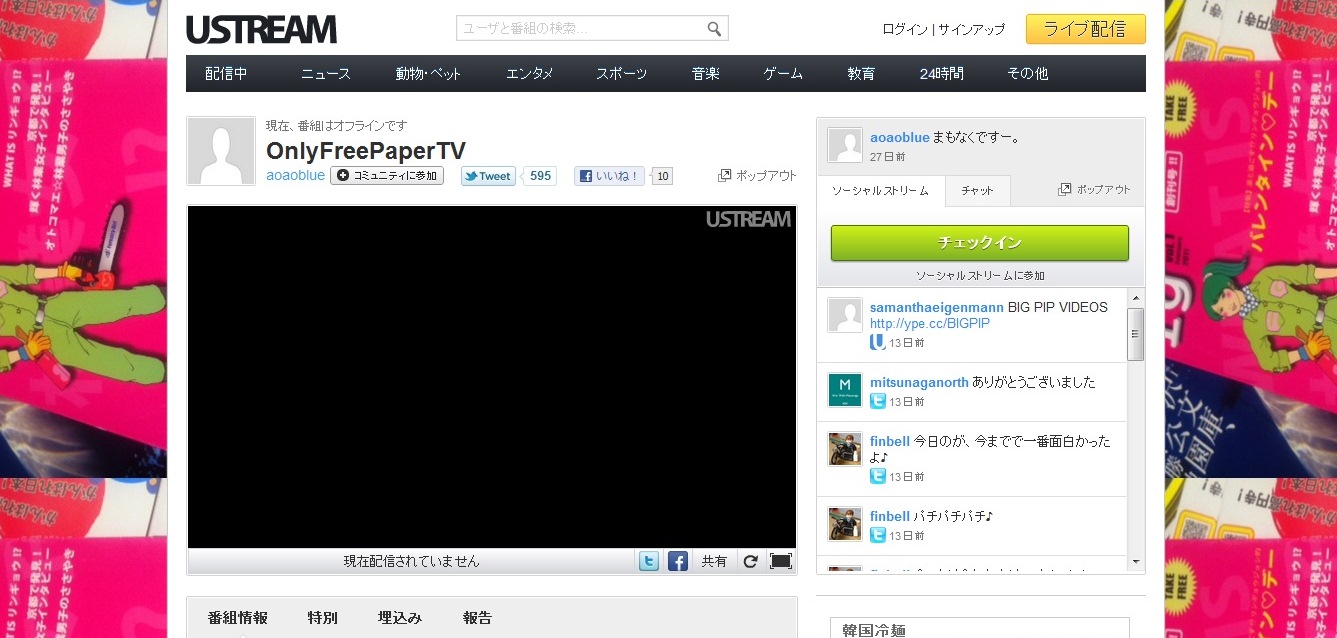The width and height of the screenshot is (1337, 638).
Task: Open finbell link on パチパチパチ post
Action: 890,516
